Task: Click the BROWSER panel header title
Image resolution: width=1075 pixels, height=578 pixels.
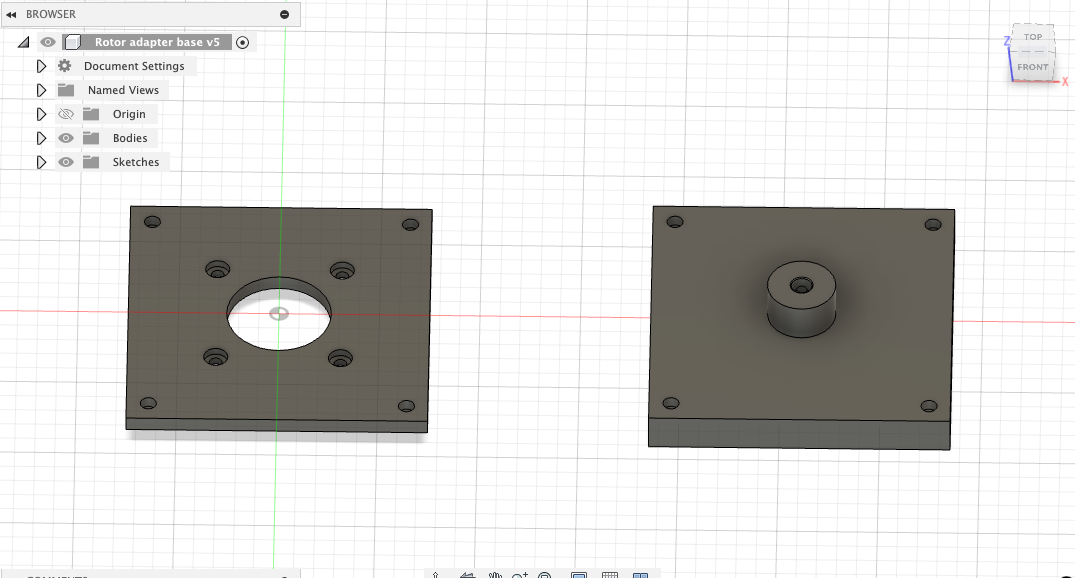Action: 51,14
